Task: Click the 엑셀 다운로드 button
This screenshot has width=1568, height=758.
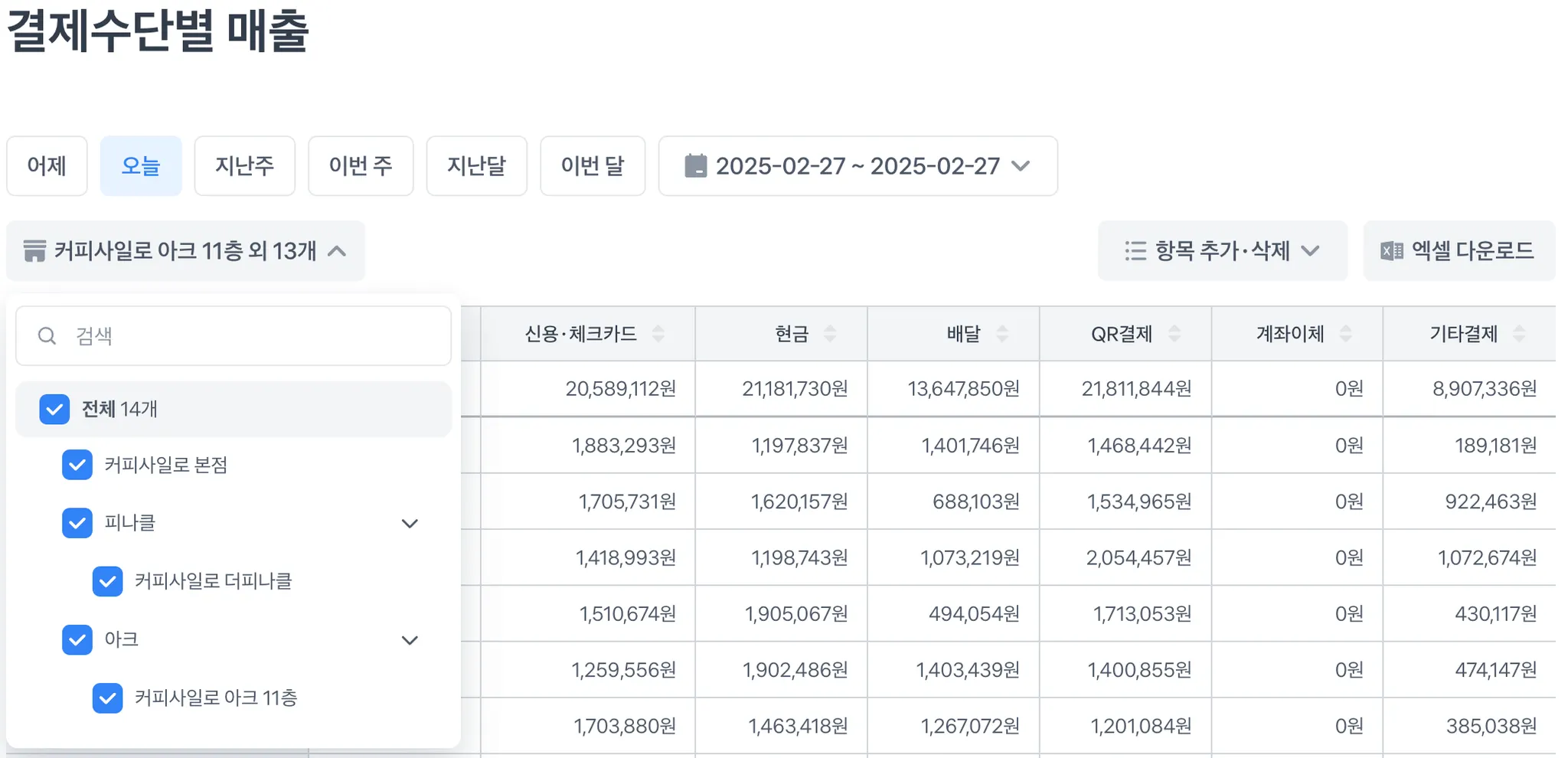Action: 1459,251
